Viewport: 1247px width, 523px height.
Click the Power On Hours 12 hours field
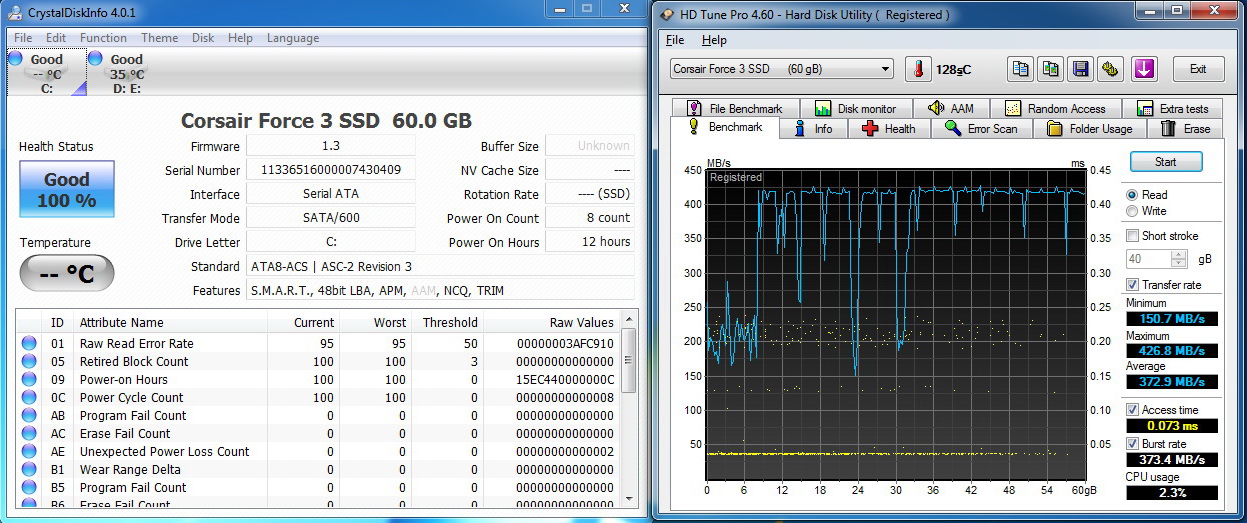[590, 242]
